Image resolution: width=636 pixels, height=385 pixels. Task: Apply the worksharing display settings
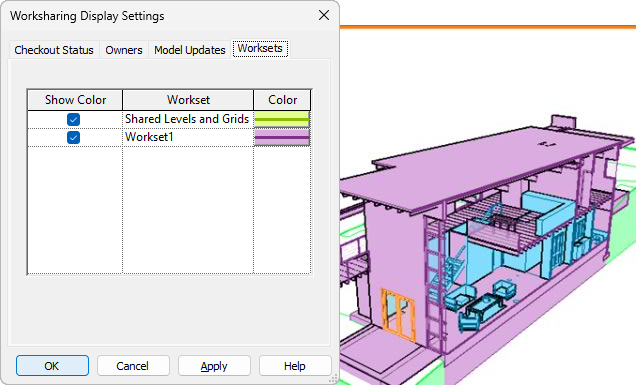coord(214,366)
